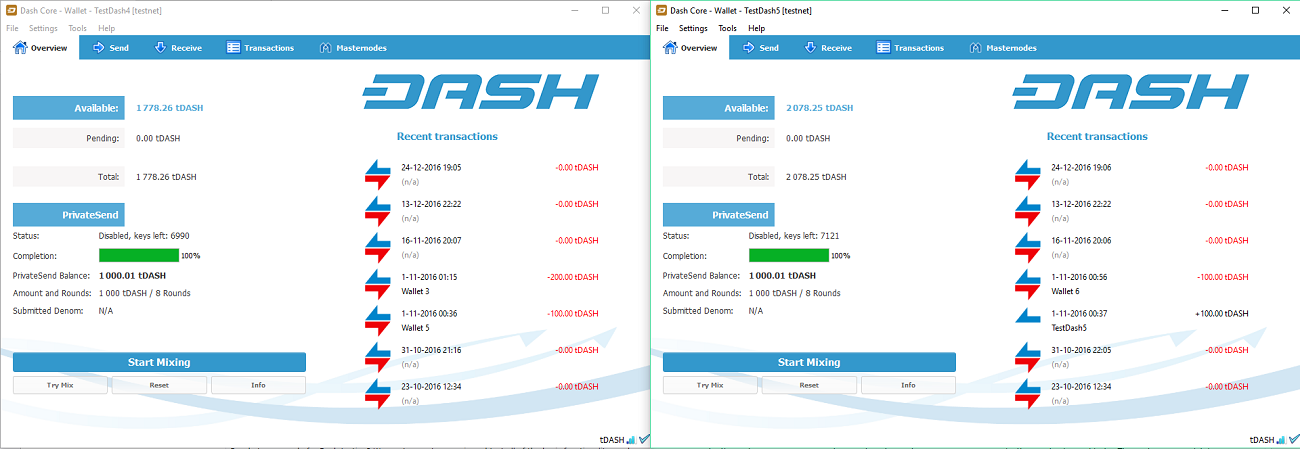Click TestDash5 transaction icon dated 13-12-2016 22:22
Image resolution: width=1300 pixels, height=449 pixels.
[1027, 211]
